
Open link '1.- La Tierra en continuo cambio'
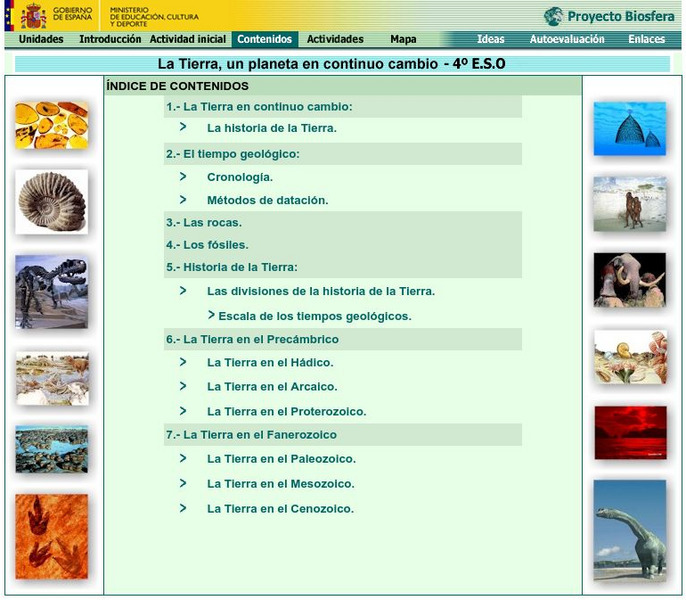point(259,107)
